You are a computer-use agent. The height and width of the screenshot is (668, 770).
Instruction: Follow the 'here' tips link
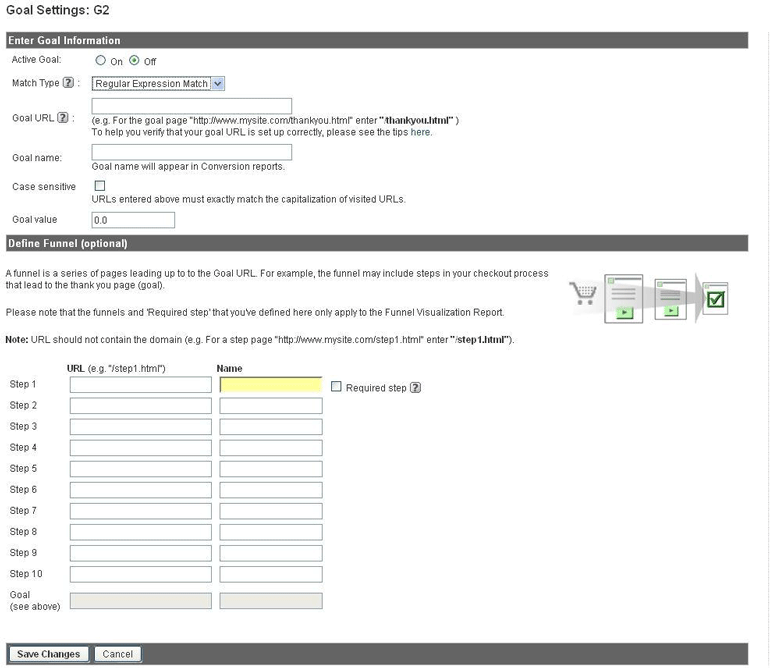[x=420, y=132]
